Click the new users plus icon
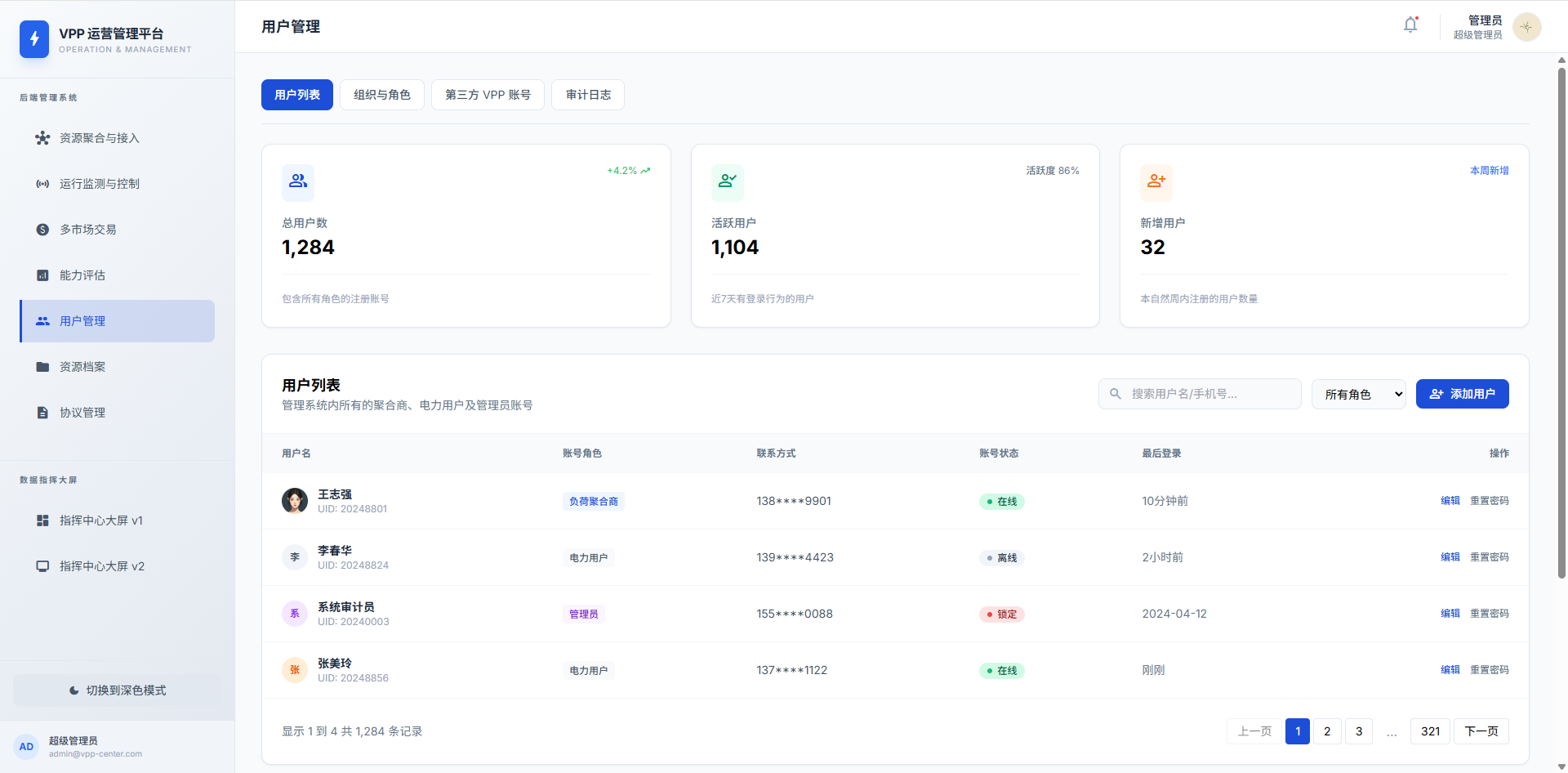The image size is (1568, 773). (1156, 182)
